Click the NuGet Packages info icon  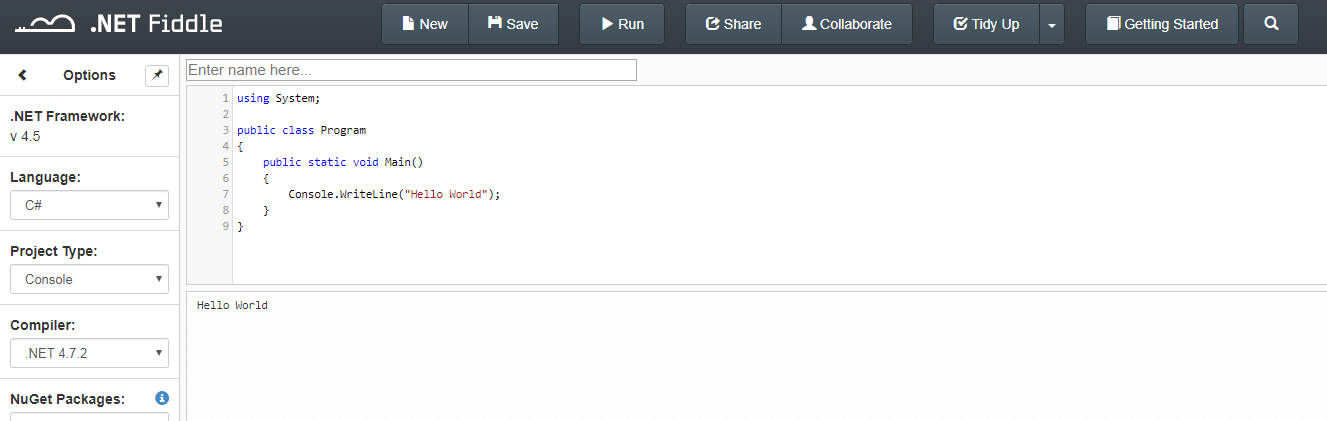coord(162,398)
